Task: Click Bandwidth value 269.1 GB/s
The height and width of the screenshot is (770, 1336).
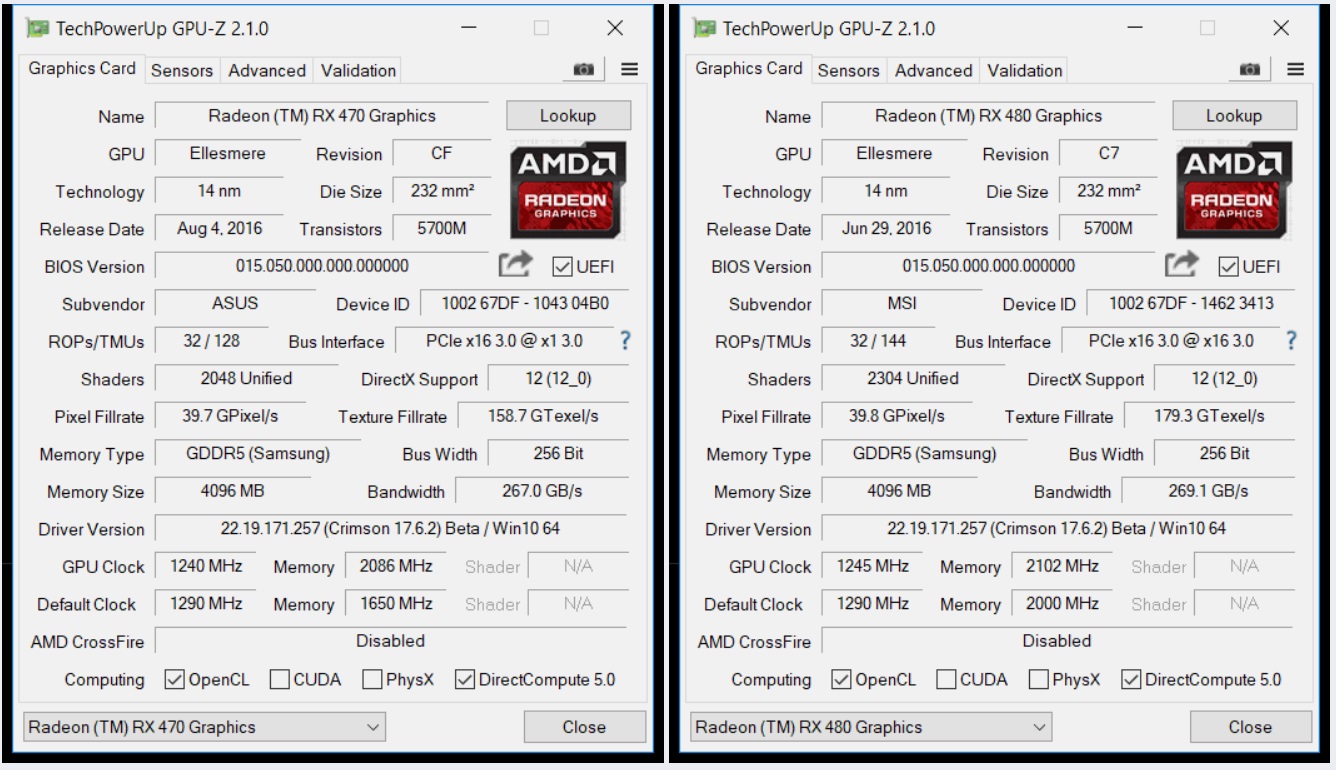Action: point(1208,491)
